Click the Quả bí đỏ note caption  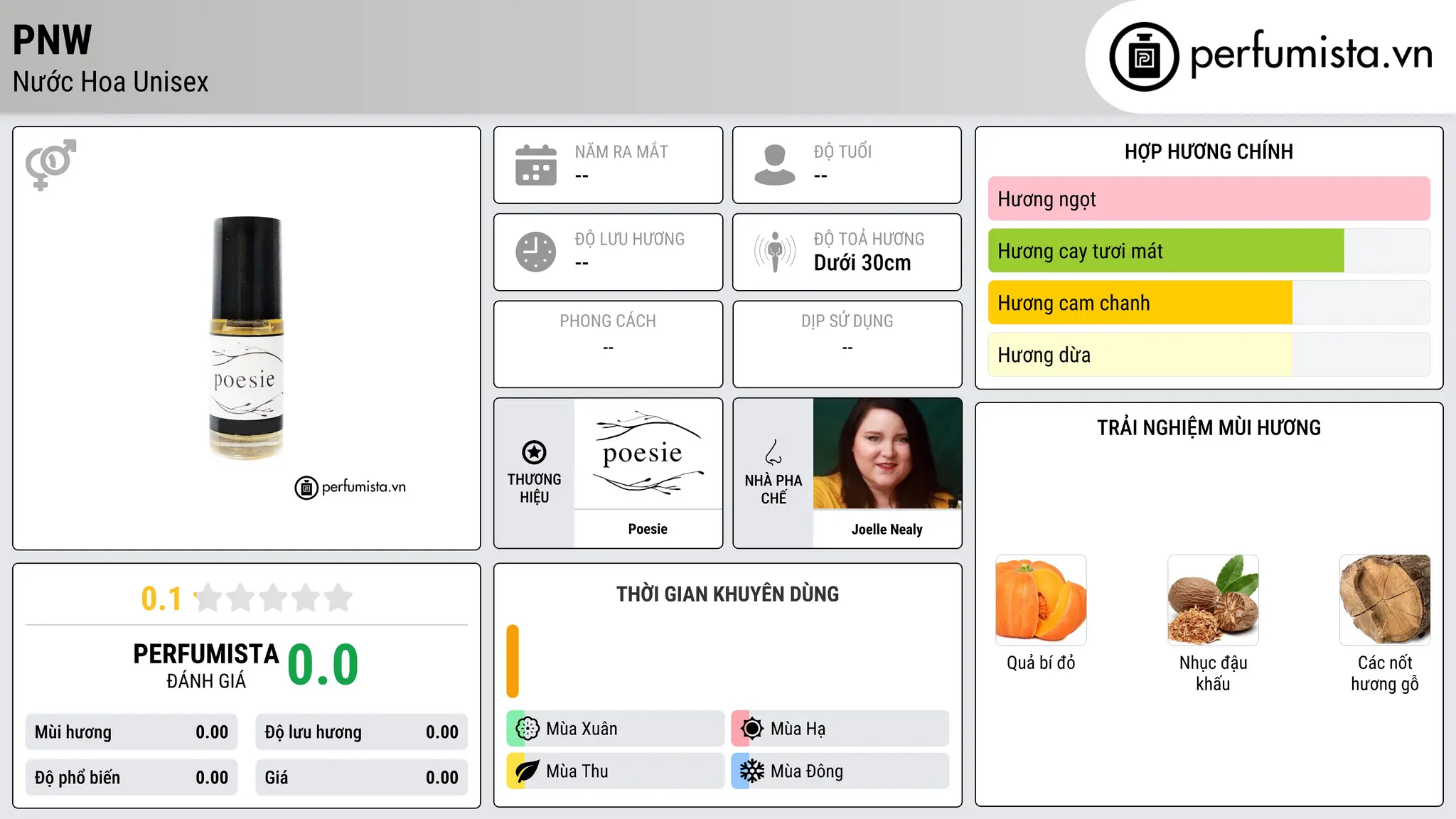tap(1041, 663)
